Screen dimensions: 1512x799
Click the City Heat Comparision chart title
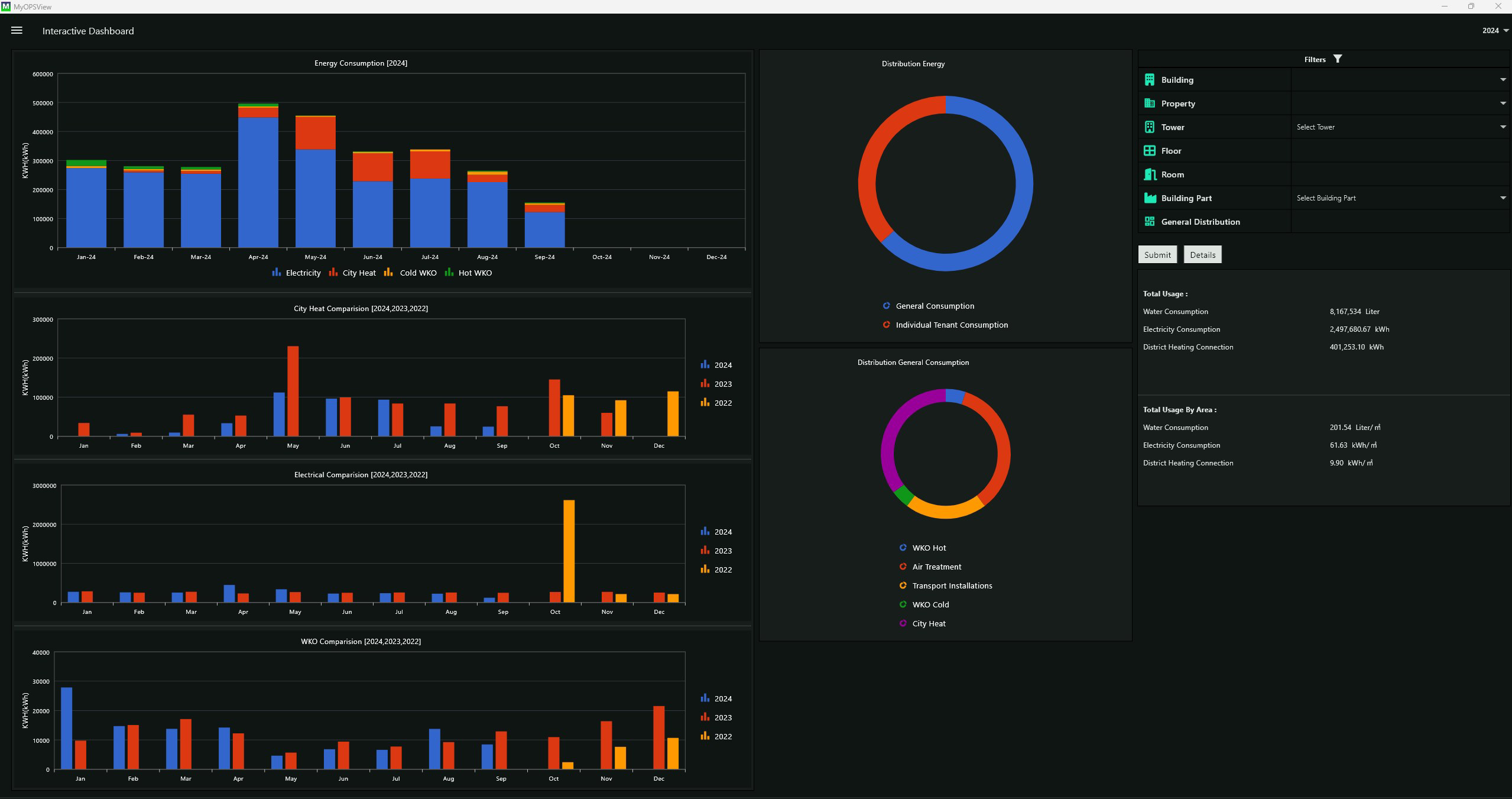[x=361, y=309]
